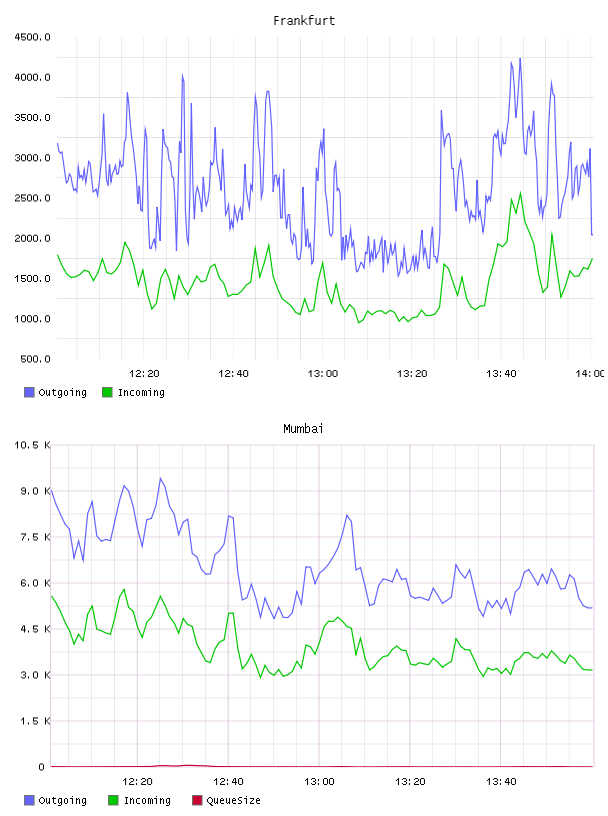Click the 13:00 time label on the Mumbai chart
The width and height of the screenshot is (608, 816).
319,782
